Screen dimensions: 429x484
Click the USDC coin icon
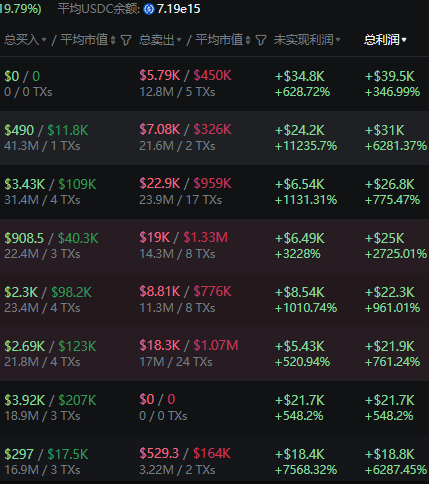pos(149,9)
